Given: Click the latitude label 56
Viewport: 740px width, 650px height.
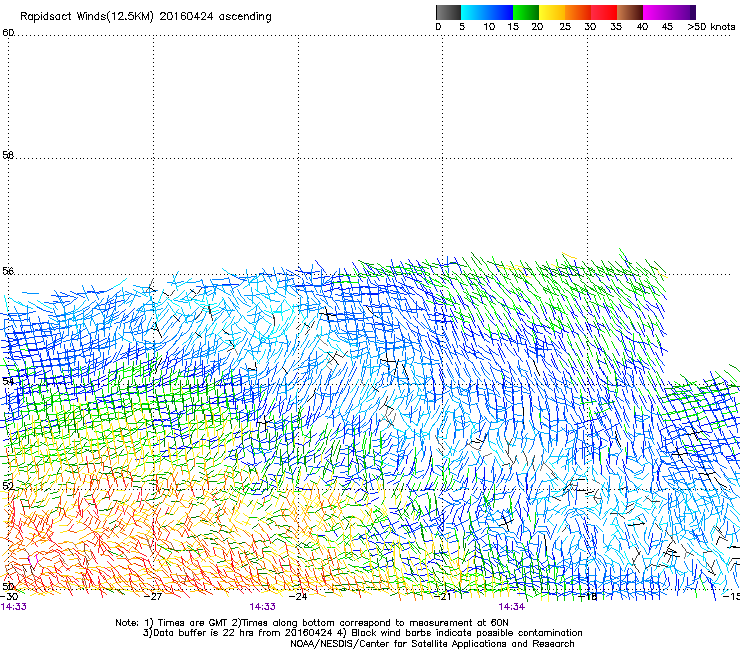Looking at the screenshot, I should pos(8,271).
